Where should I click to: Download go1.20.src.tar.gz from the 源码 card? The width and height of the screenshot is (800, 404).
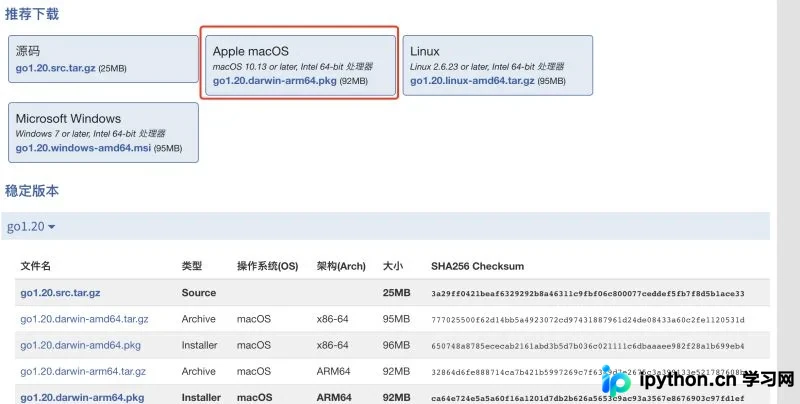point(56,68)
